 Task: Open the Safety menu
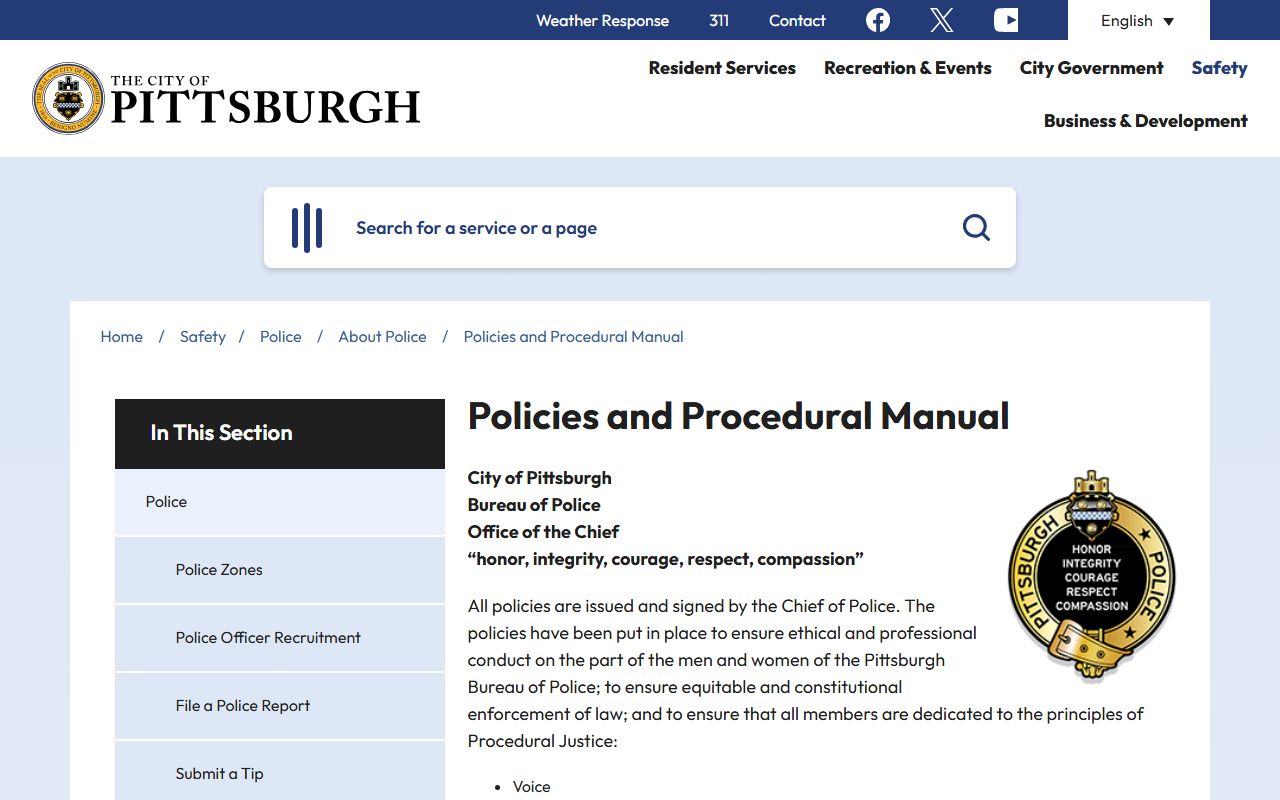1219,68
